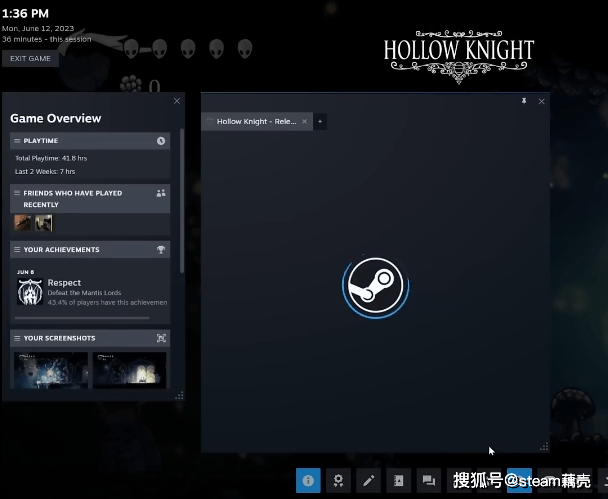608x499 pixels.
Task: Open a new browser tab with plus
Action: click(320, 121)
